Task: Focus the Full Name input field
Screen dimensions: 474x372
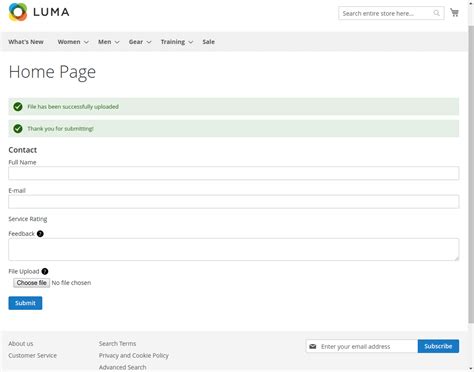Action: (234, 173)
